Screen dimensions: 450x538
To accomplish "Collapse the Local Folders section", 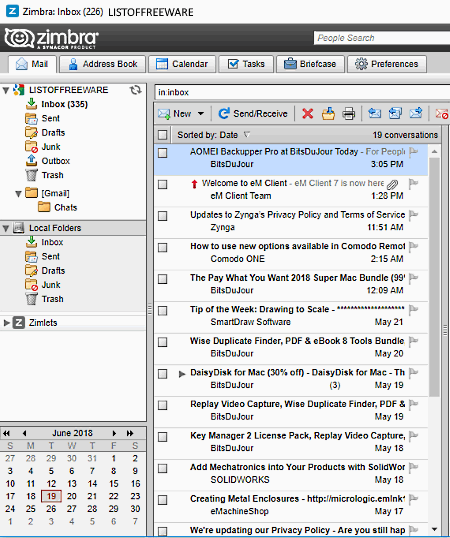I will pyautogui.click(x=6, y=228).
